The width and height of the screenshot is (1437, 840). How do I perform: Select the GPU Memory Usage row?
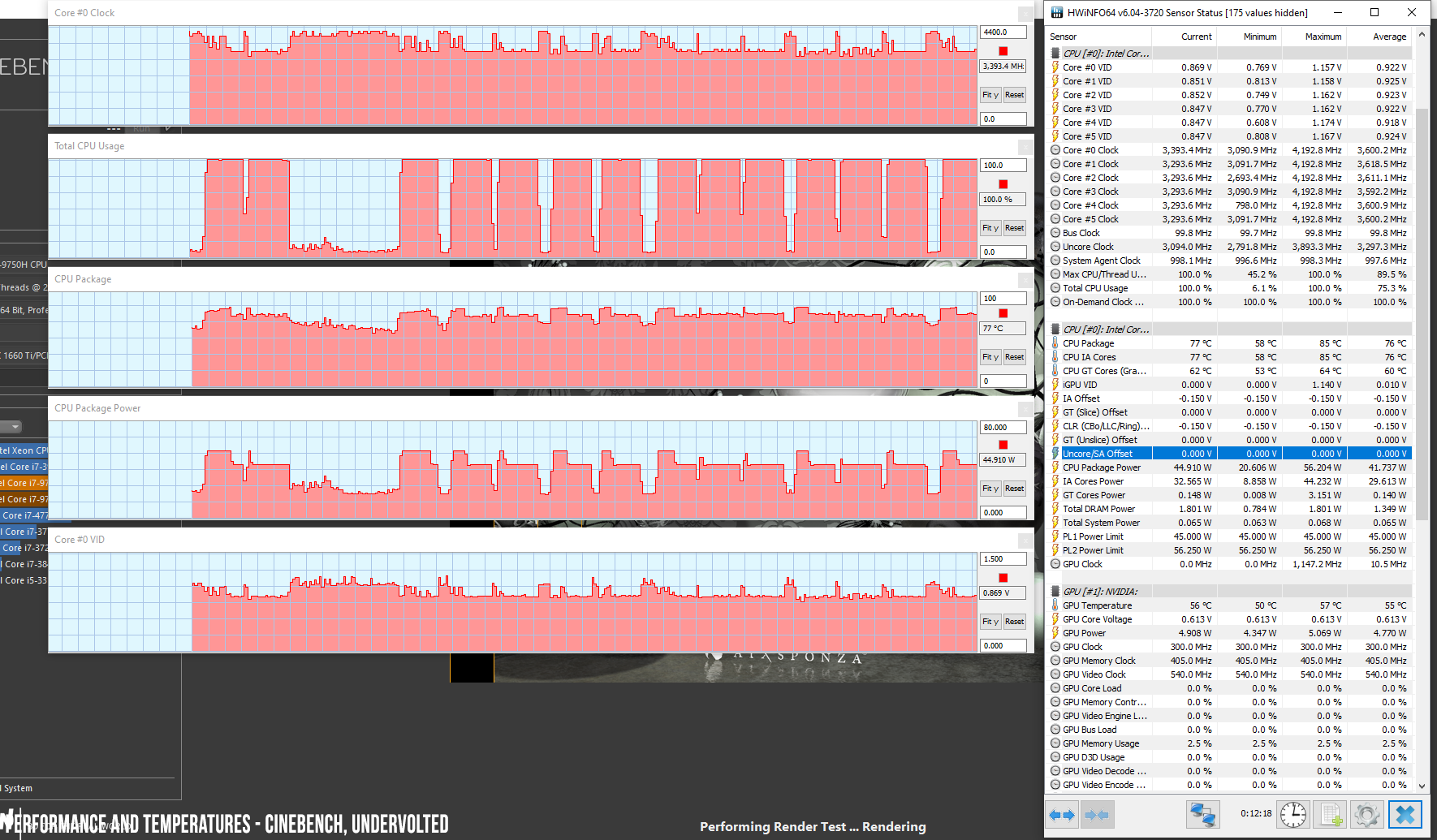[x=1229, y=743]
